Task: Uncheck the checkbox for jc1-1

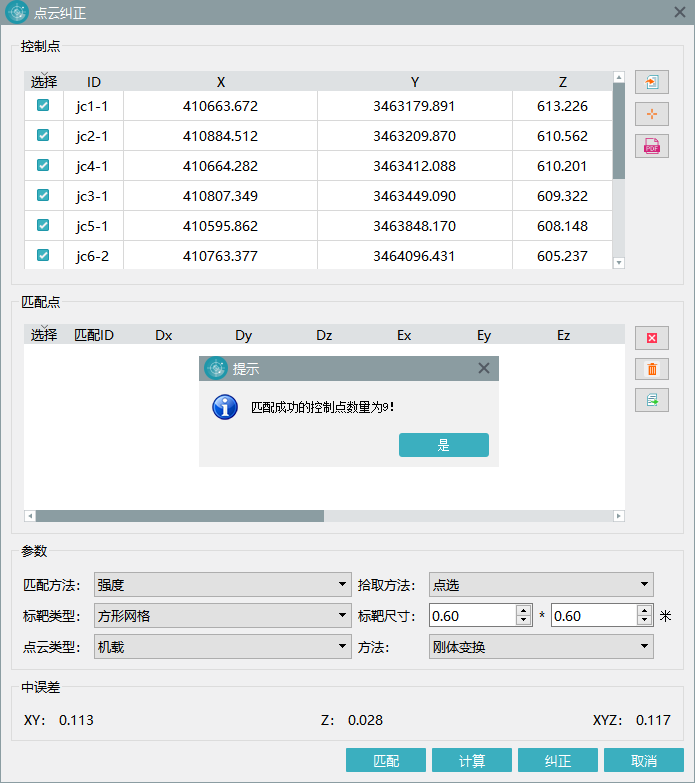Action: click(43, 105)
